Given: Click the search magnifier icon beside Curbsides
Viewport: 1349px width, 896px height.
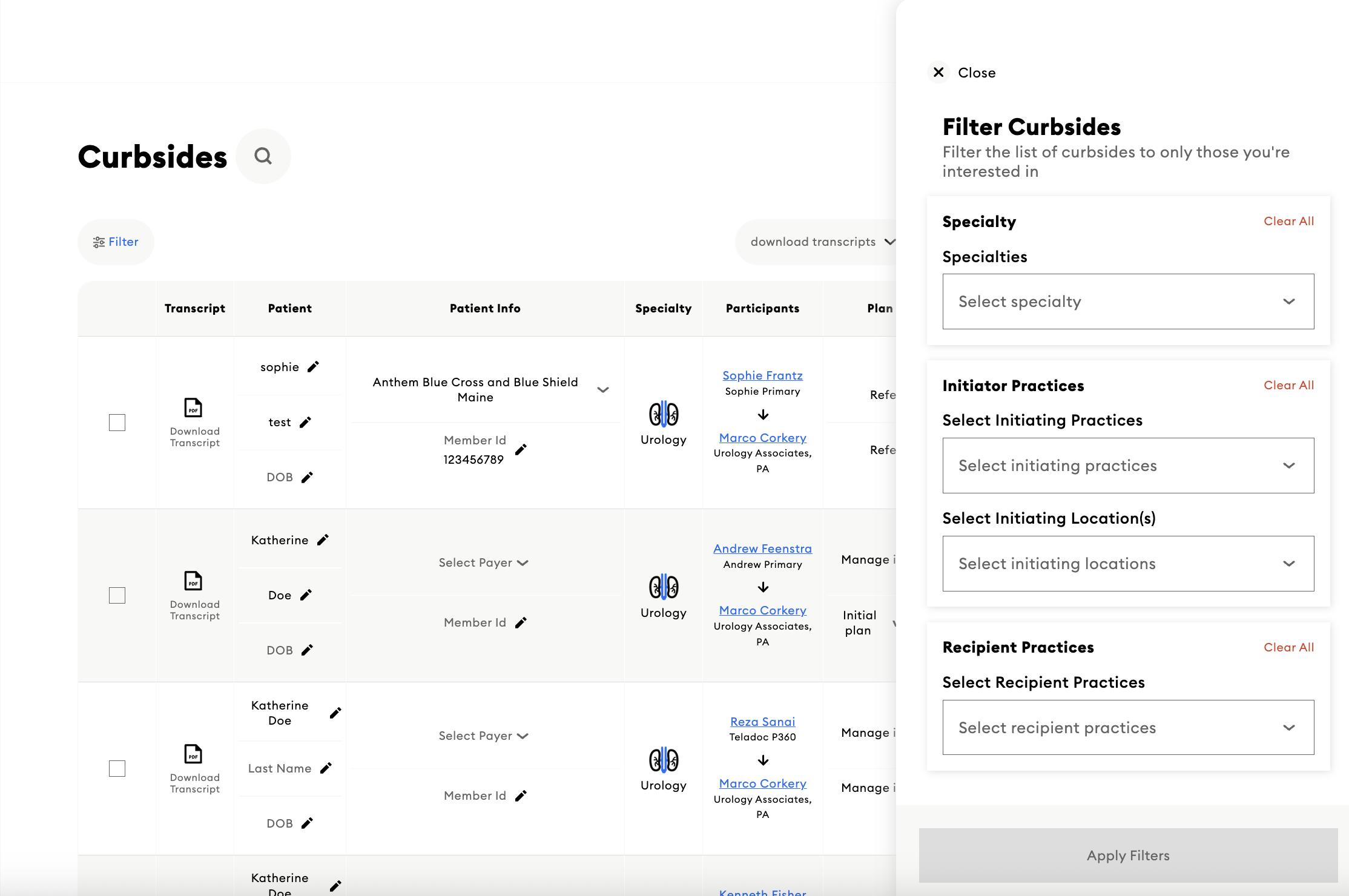Looking at the screenshot, I should [263, 156].
